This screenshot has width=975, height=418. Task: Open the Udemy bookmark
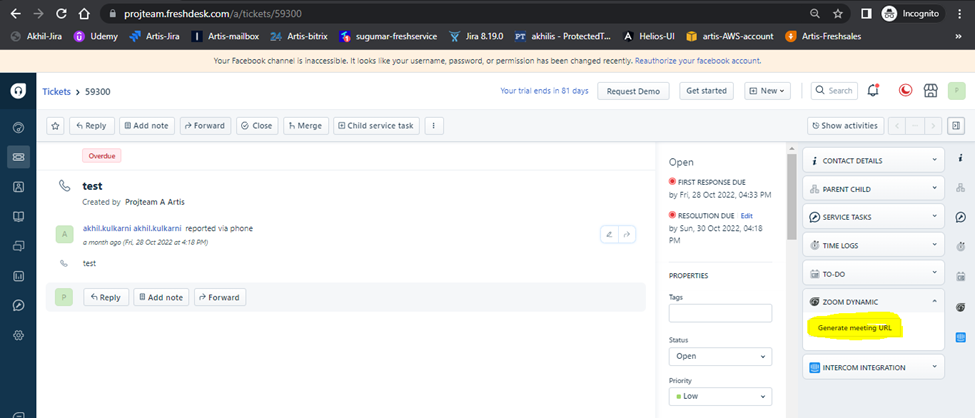tap(96, 36)
